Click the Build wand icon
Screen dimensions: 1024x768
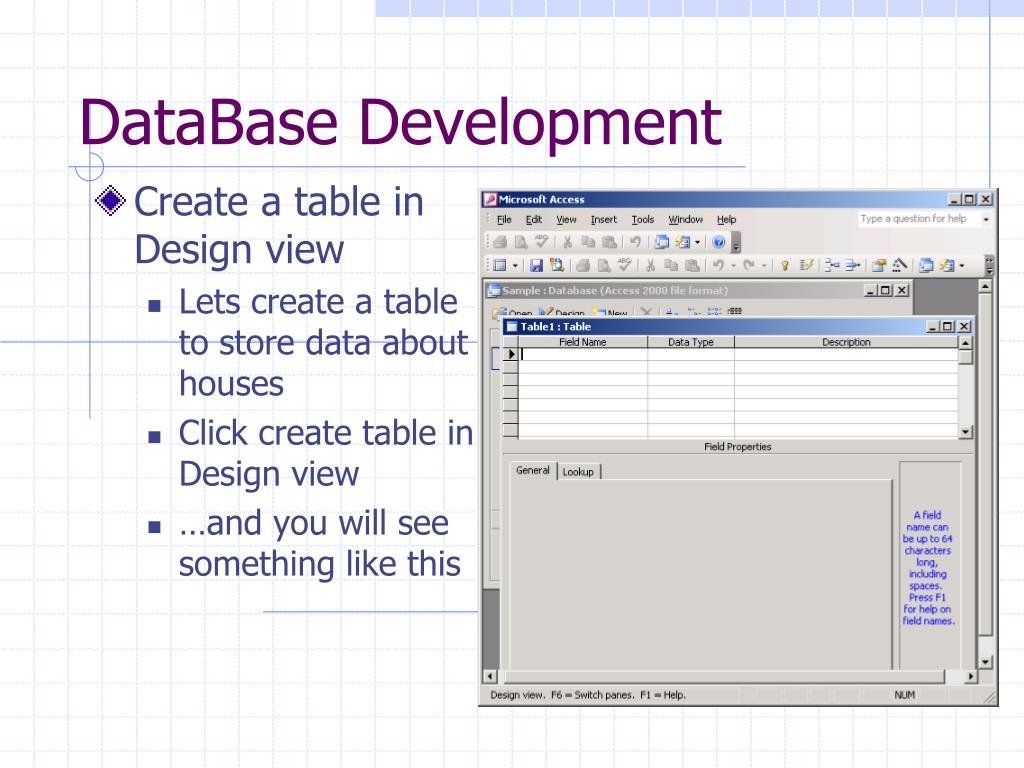900,265
